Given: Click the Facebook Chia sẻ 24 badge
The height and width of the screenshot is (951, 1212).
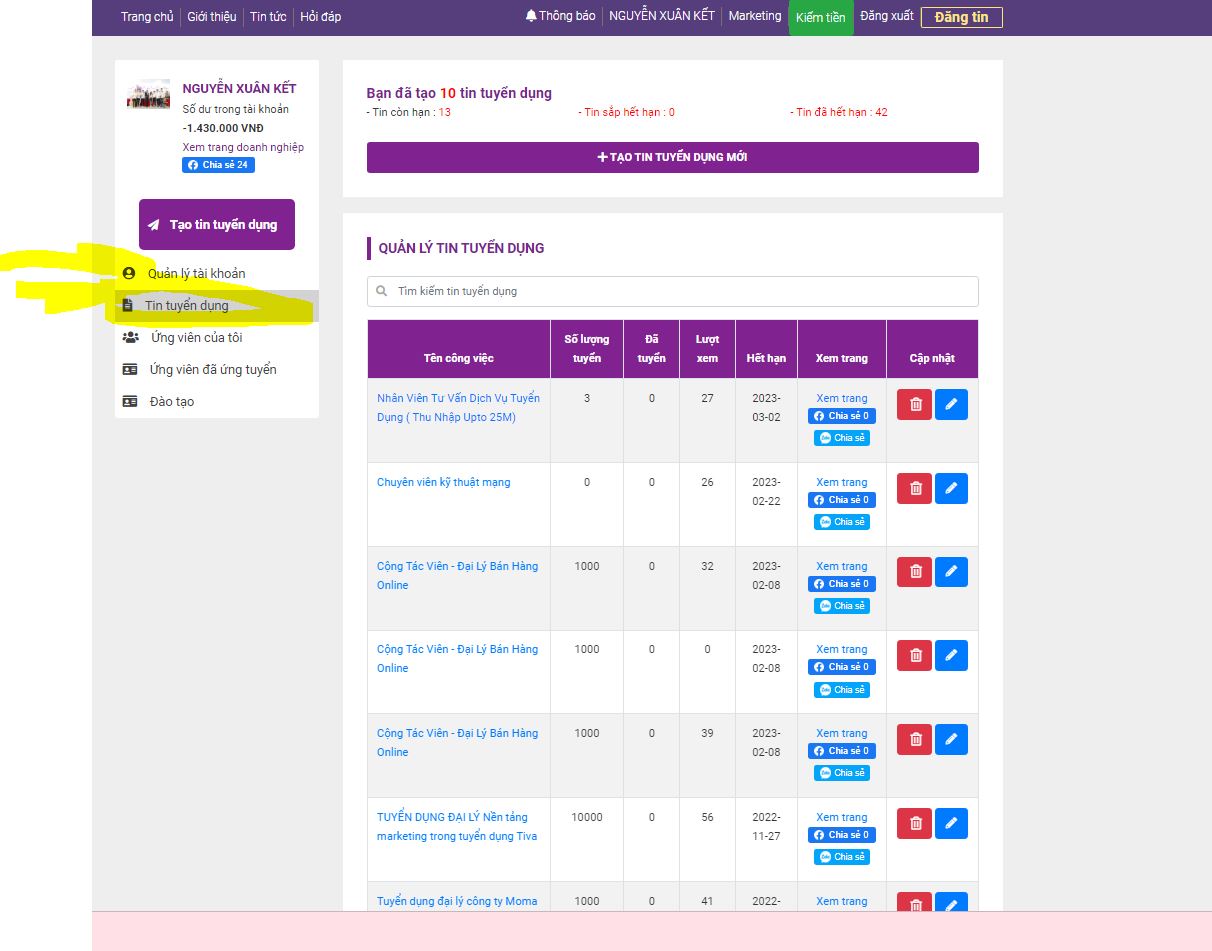Looking at the screenshot, I should coord(218,165).
